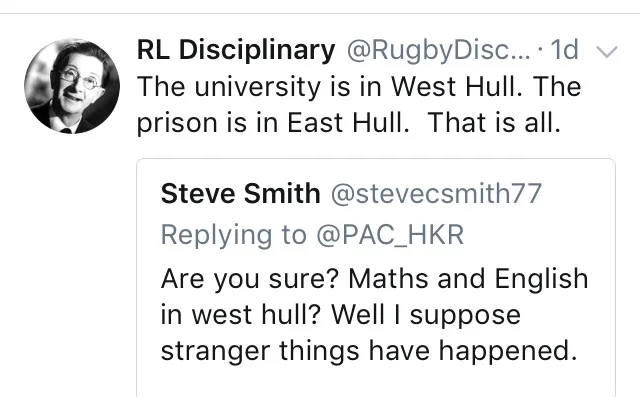
Task: Expand the tweet options chevron
Action: (607, 51)
